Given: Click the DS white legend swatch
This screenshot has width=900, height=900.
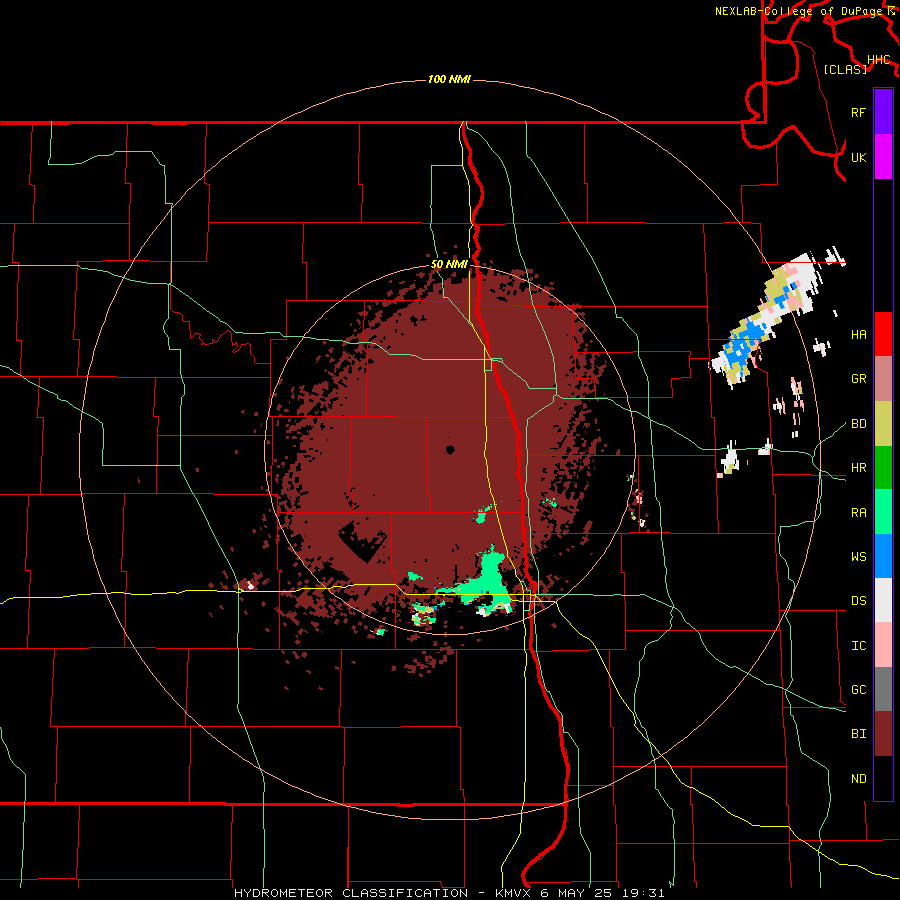Looking at the screenshot, I should [883, 600].
